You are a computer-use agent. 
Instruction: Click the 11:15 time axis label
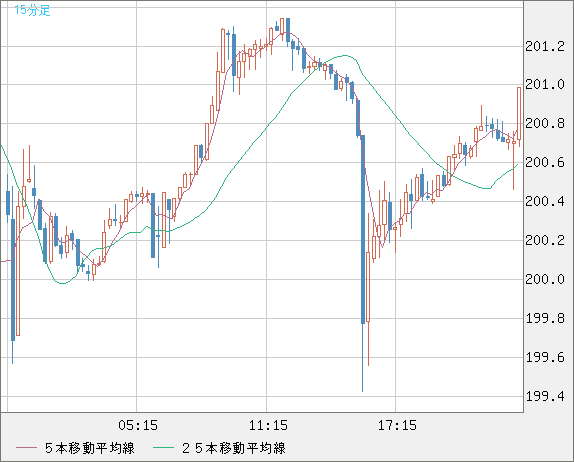(268, 425)
